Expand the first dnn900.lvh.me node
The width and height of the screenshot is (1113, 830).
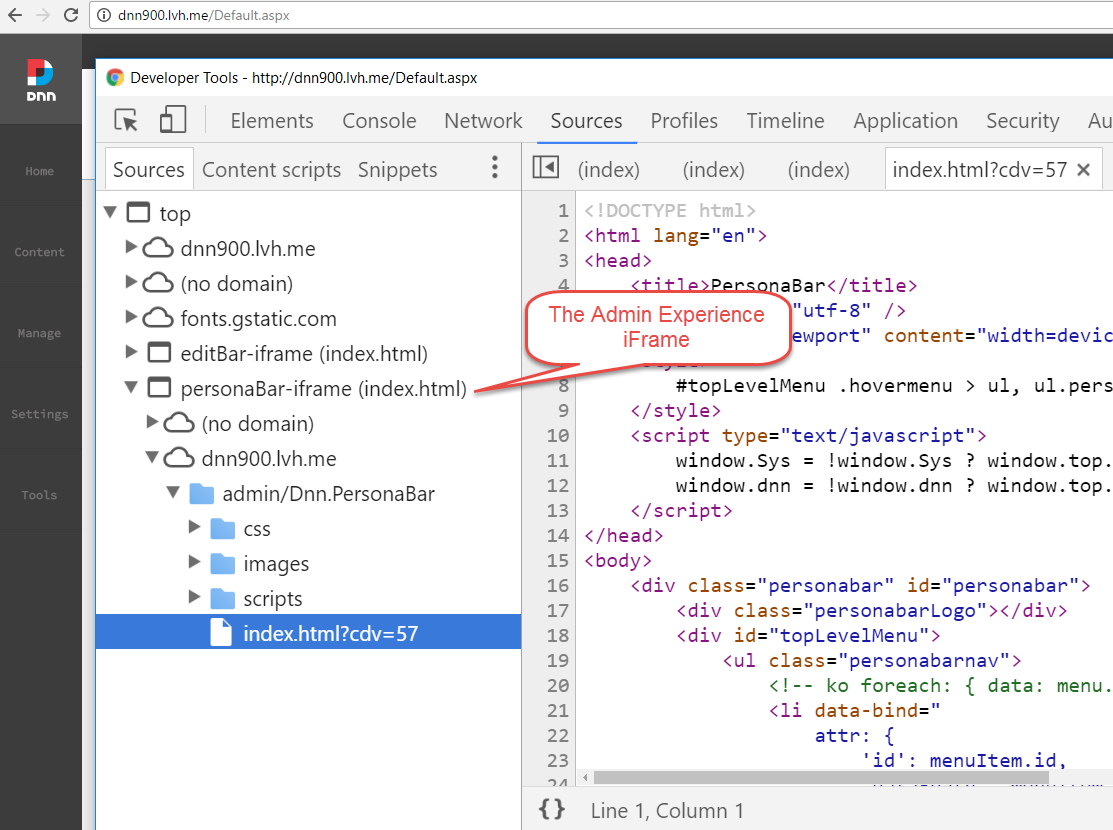(x=131, y=246)
